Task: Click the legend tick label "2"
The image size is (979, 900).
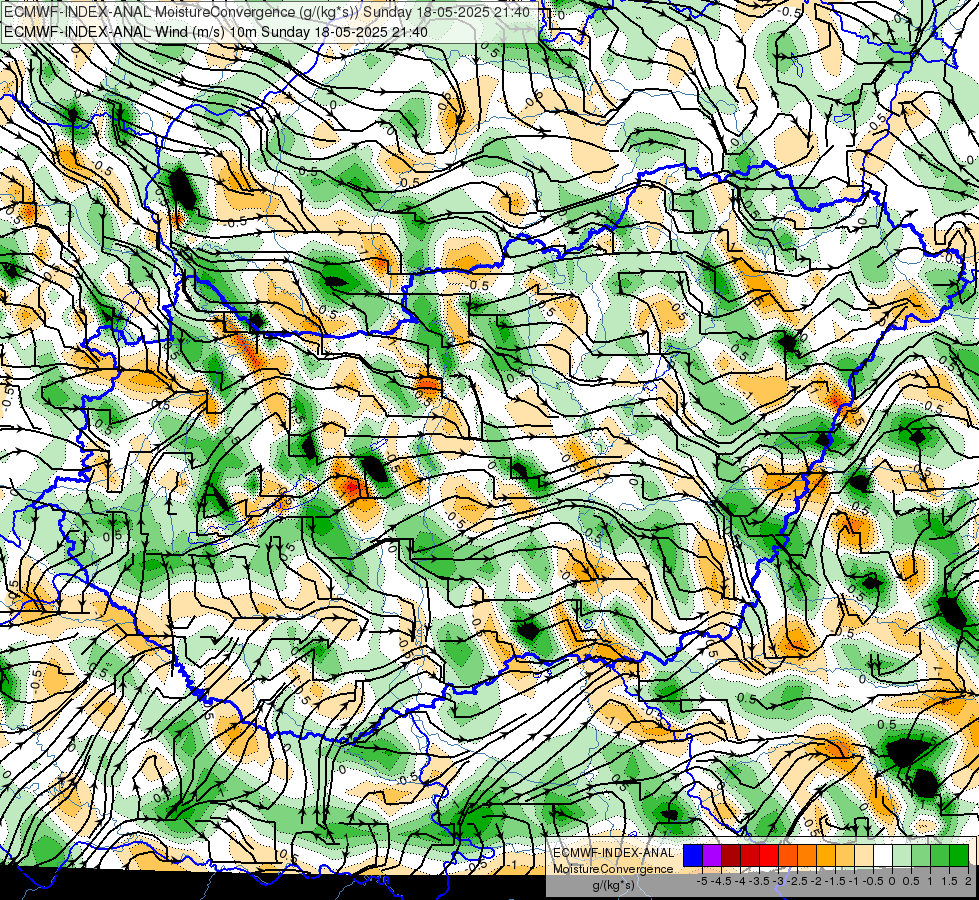Action: [968, 881]
